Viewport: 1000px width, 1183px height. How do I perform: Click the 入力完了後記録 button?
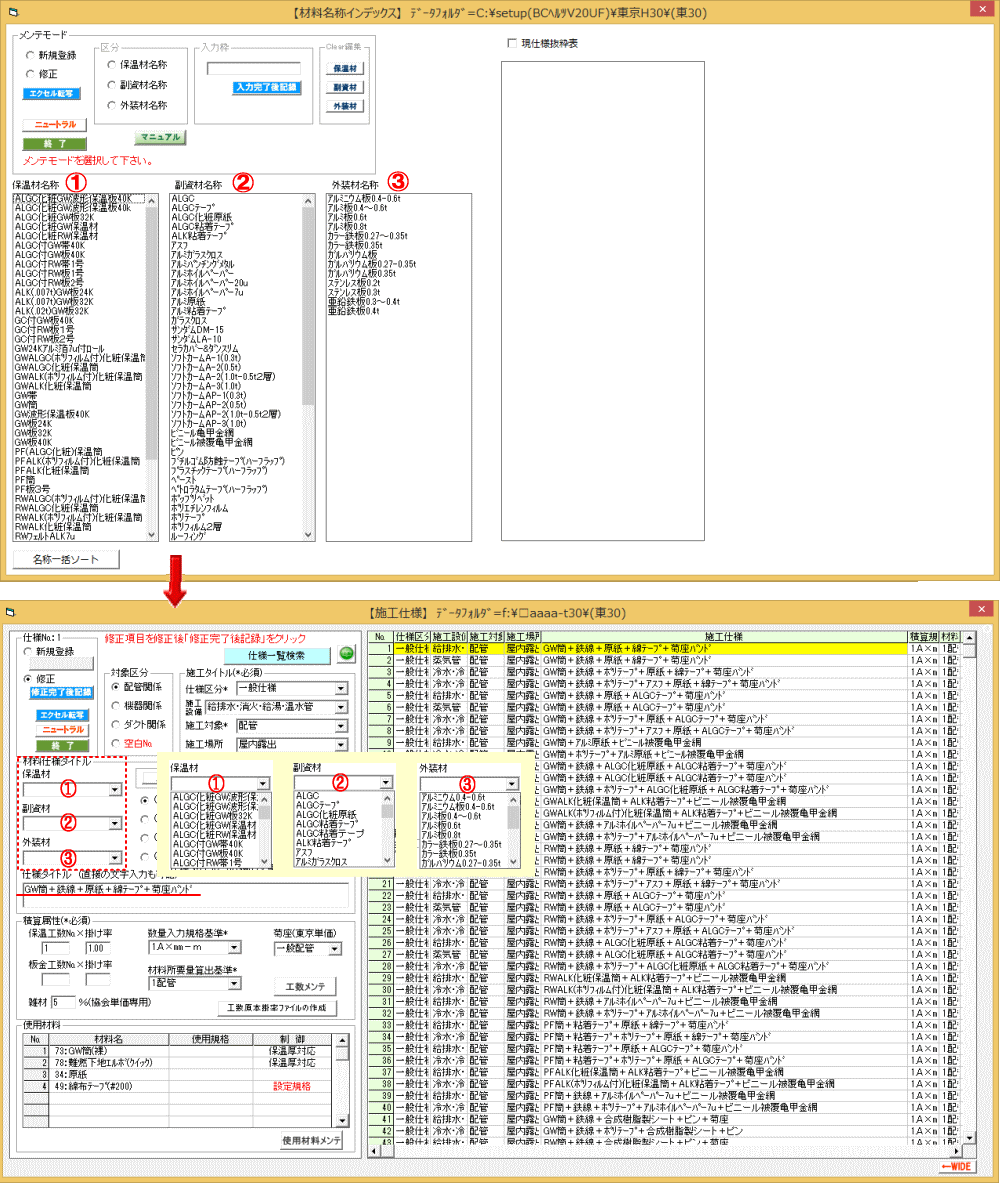pyautogui.click(x=266, y=88)
